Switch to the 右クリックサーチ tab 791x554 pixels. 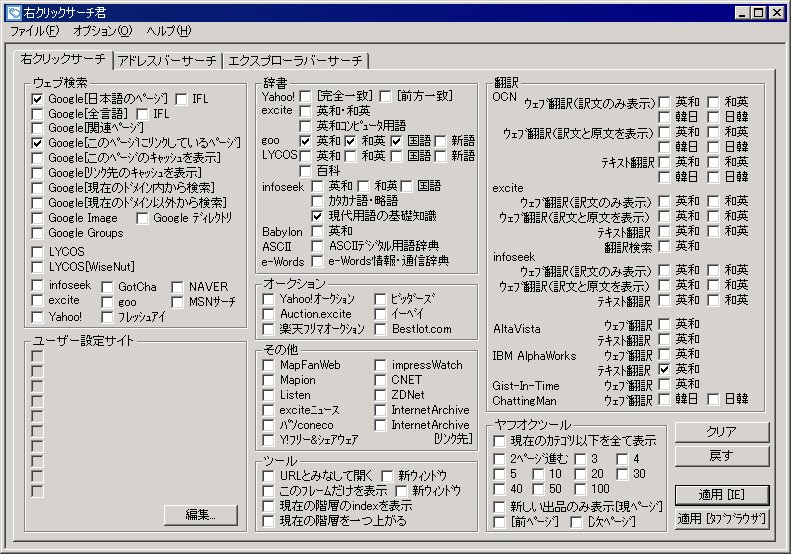[x=63, y=59]
